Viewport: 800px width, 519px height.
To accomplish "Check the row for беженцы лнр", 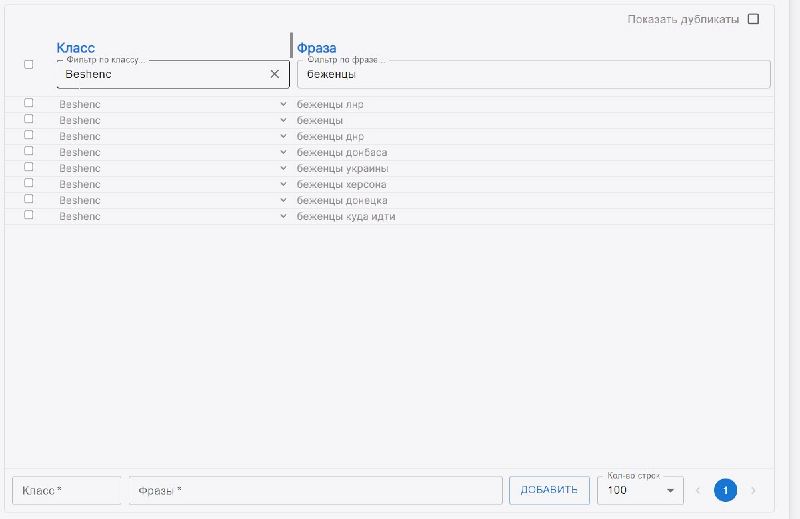I will [x=28, y=103].
